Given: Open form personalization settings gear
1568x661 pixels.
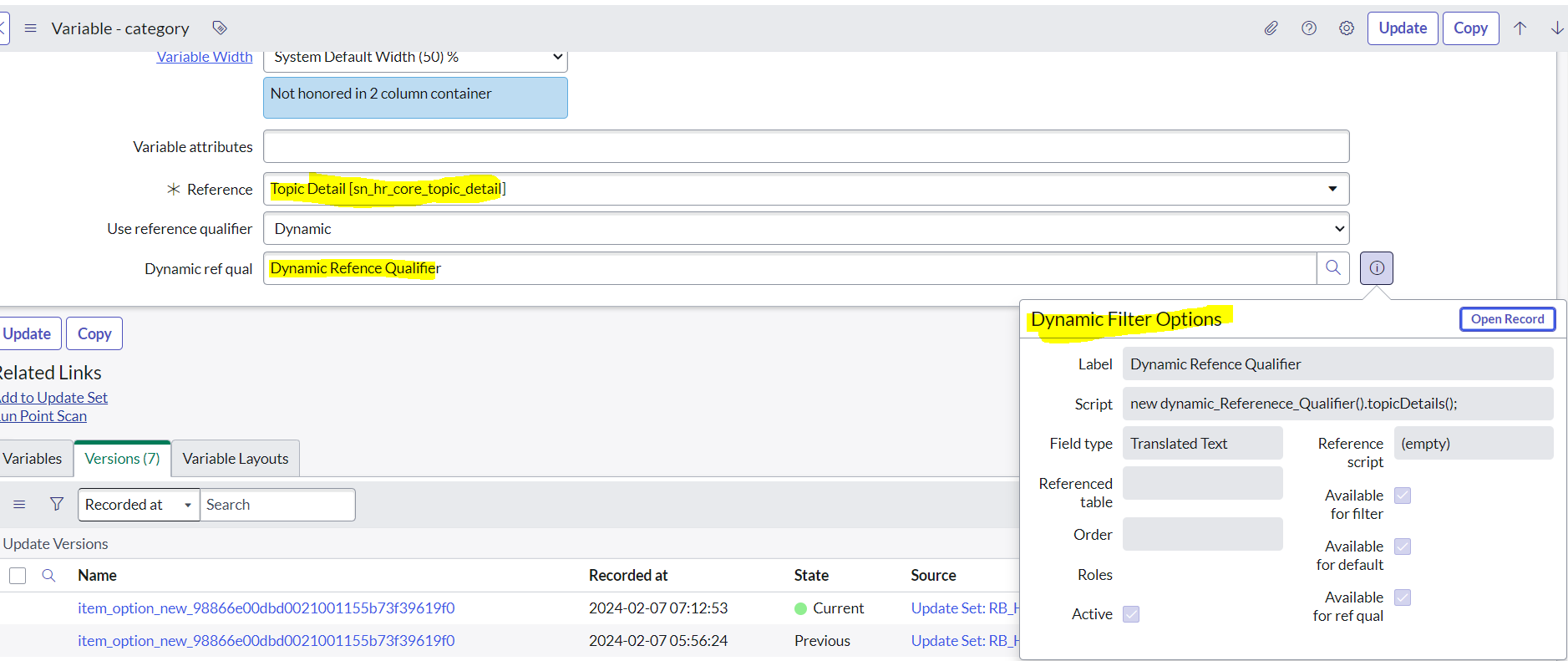Looking at the screenshot, I should pyautogui.click(x=1347, y=28).
